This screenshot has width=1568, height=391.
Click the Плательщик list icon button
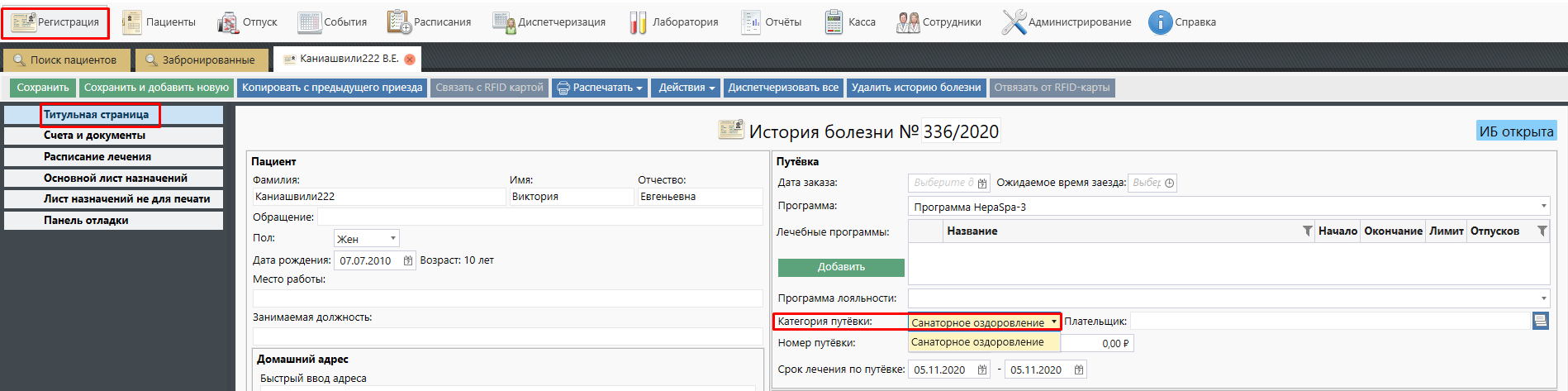click(x=1540, y=321)
